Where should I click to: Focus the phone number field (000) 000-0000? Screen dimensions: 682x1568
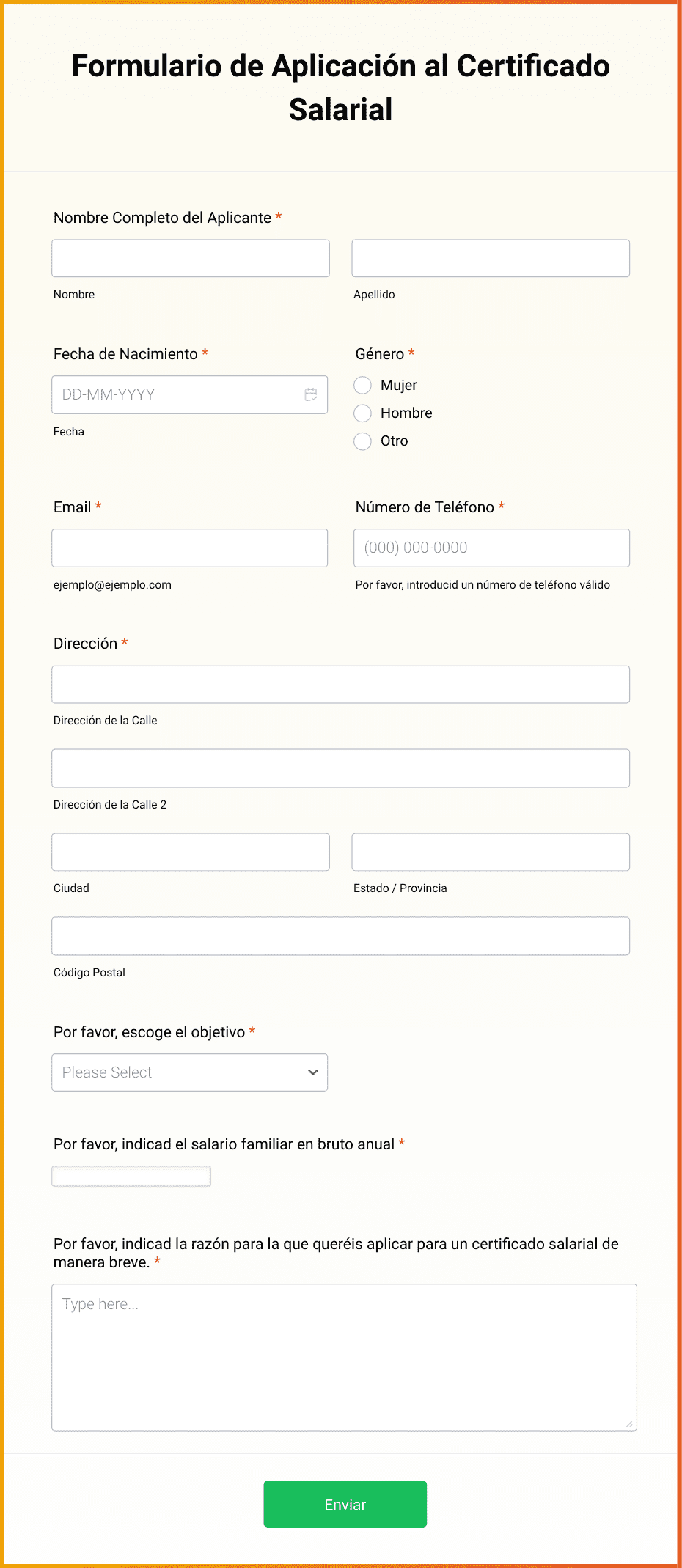click(x=491, y=548)
